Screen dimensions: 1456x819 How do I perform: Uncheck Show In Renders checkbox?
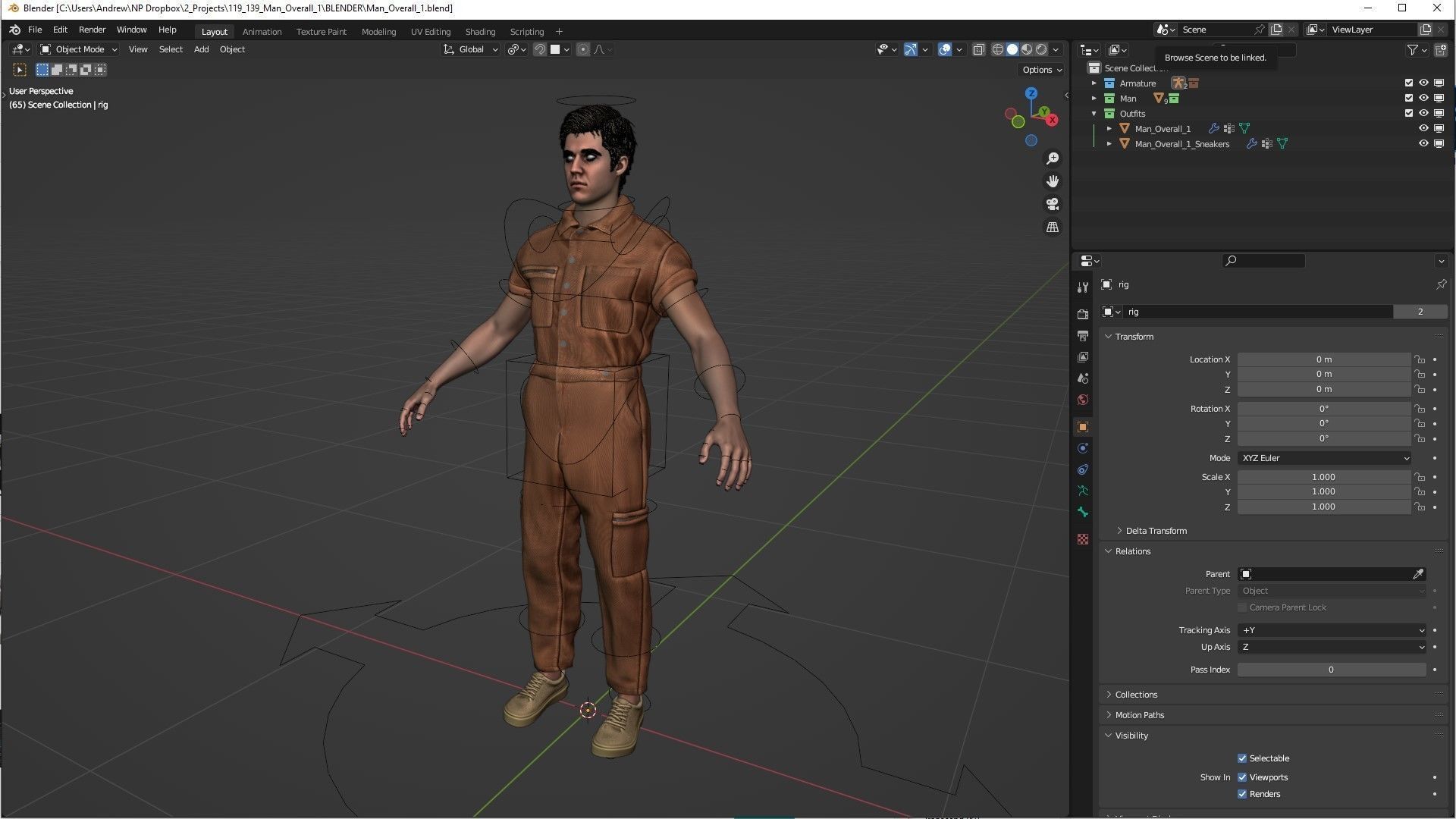pos(1242,794)
